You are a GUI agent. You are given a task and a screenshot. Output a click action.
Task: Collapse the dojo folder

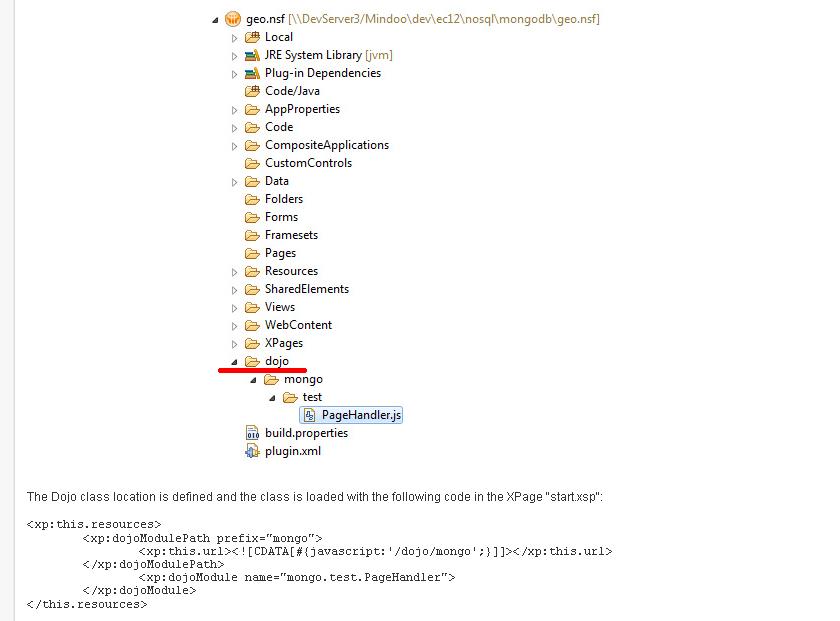point(235,361)
